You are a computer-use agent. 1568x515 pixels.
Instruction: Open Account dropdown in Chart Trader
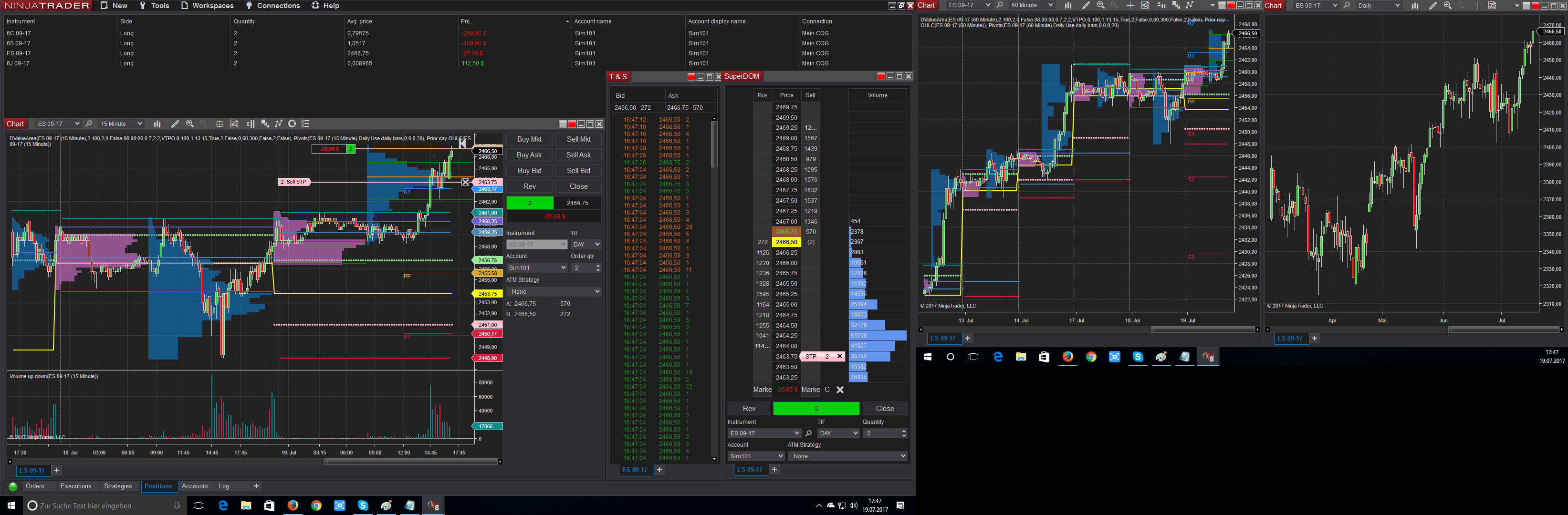[x=537, y=268]
